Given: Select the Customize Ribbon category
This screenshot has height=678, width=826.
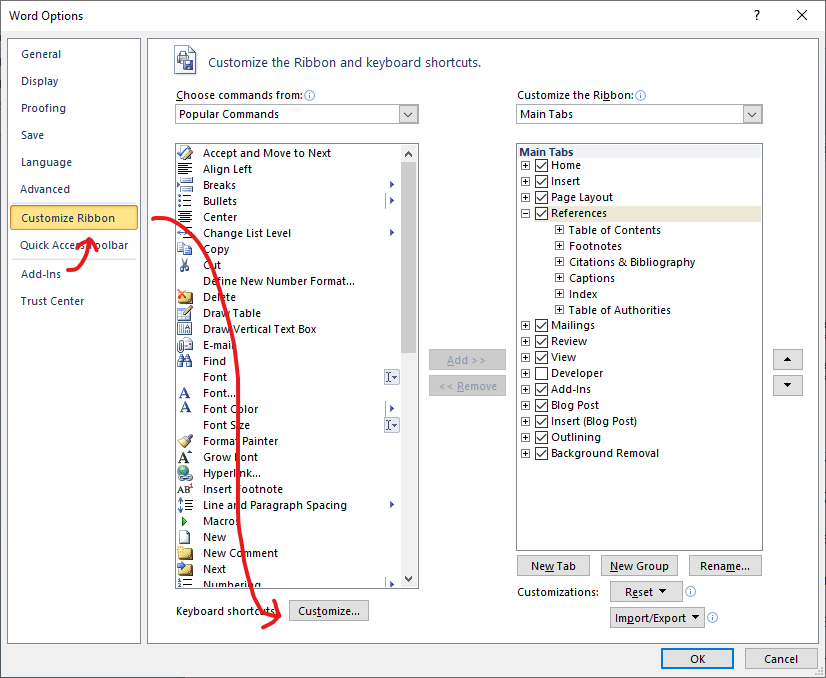Looking at the screenshot, I should click(74, 218).
